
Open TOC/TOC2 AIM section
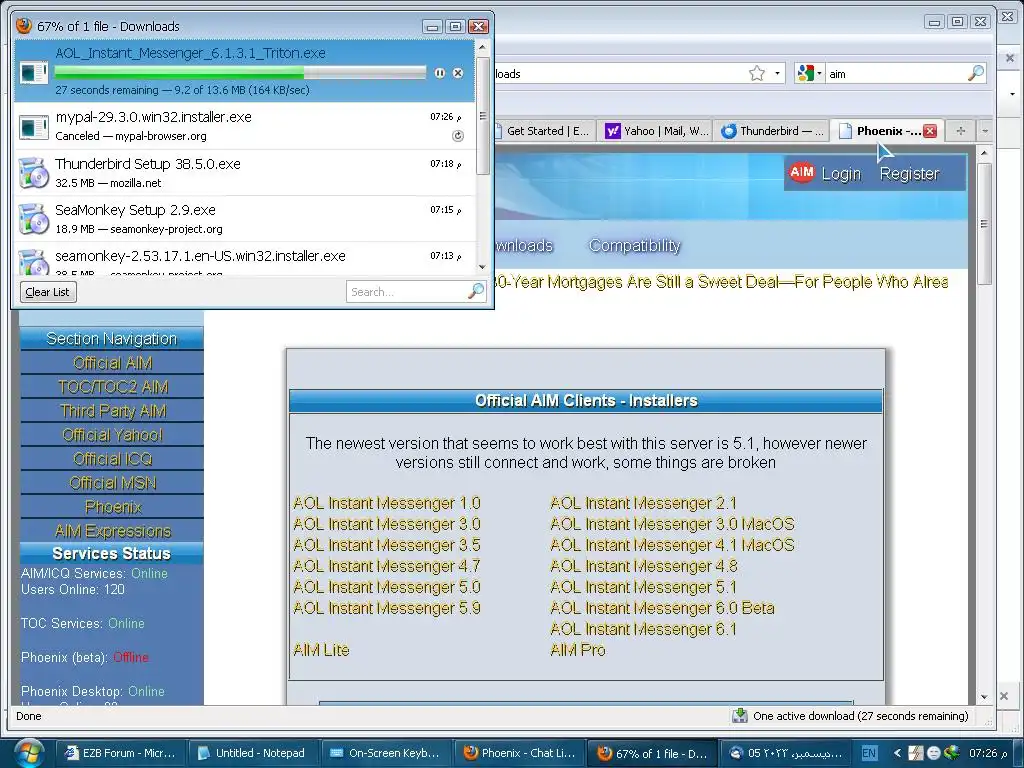click(x=112, y=387)
